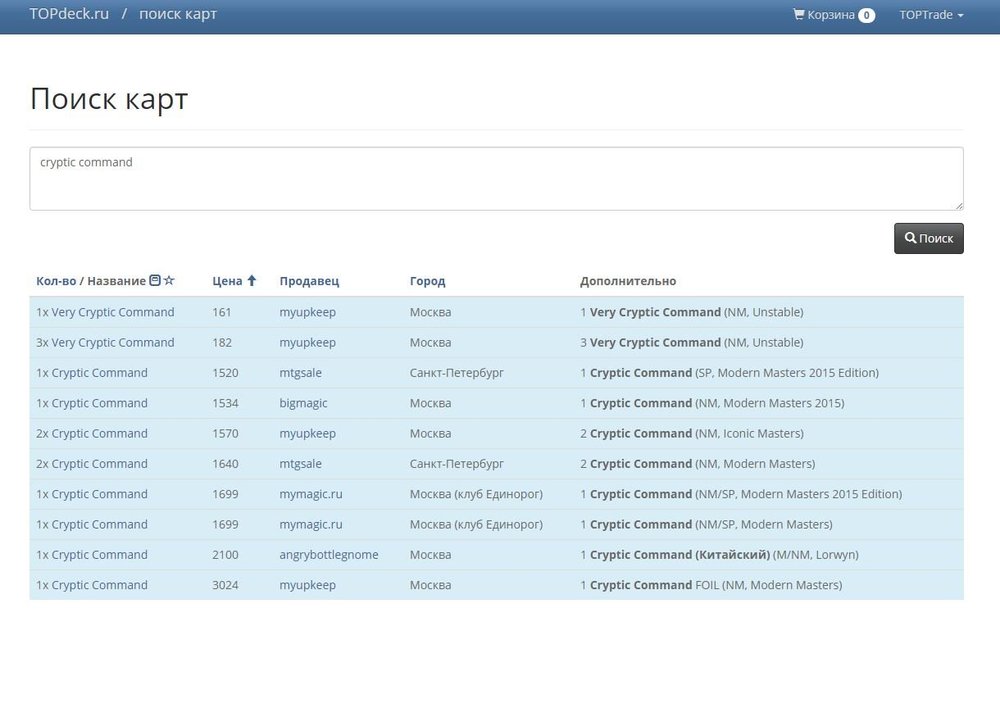Sort the table by Город column

(x=427, y=281)
